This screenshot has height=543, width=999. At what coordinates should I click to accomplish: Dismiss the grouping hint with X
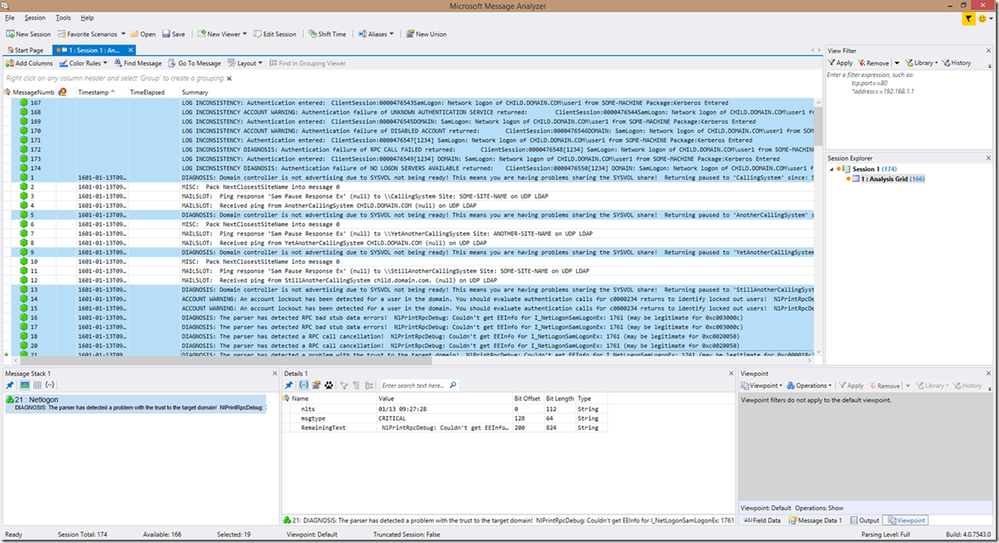(229, 78)
